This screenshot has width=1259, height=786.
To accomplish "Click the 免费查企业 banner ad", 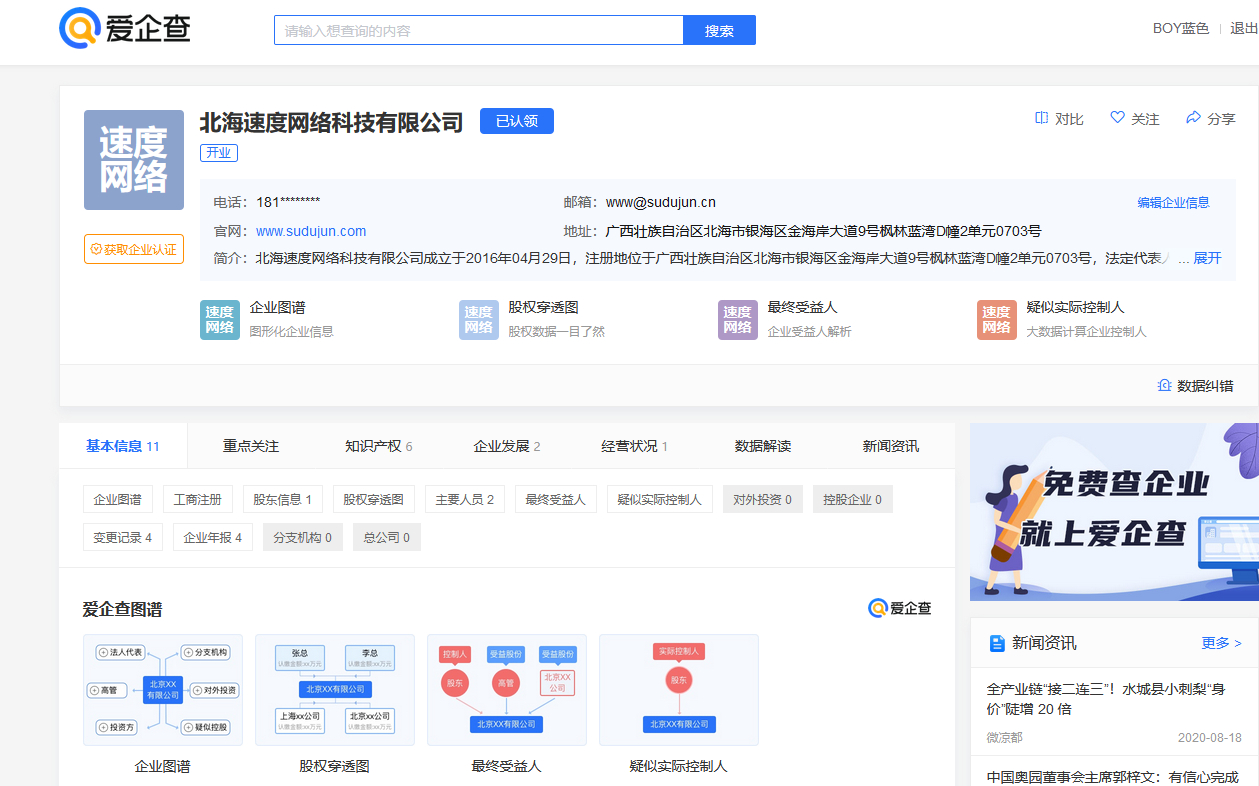I will (1114, 512).
